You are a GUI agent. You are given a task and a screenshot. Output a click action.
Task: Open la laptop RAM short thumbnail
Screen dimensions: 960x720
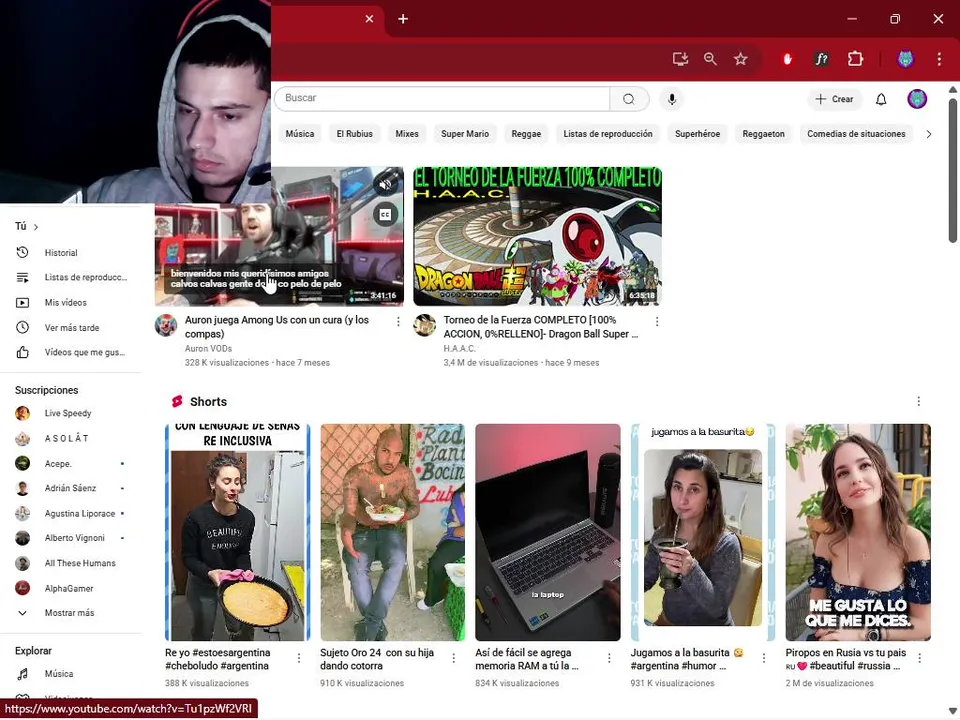[547, 532]
